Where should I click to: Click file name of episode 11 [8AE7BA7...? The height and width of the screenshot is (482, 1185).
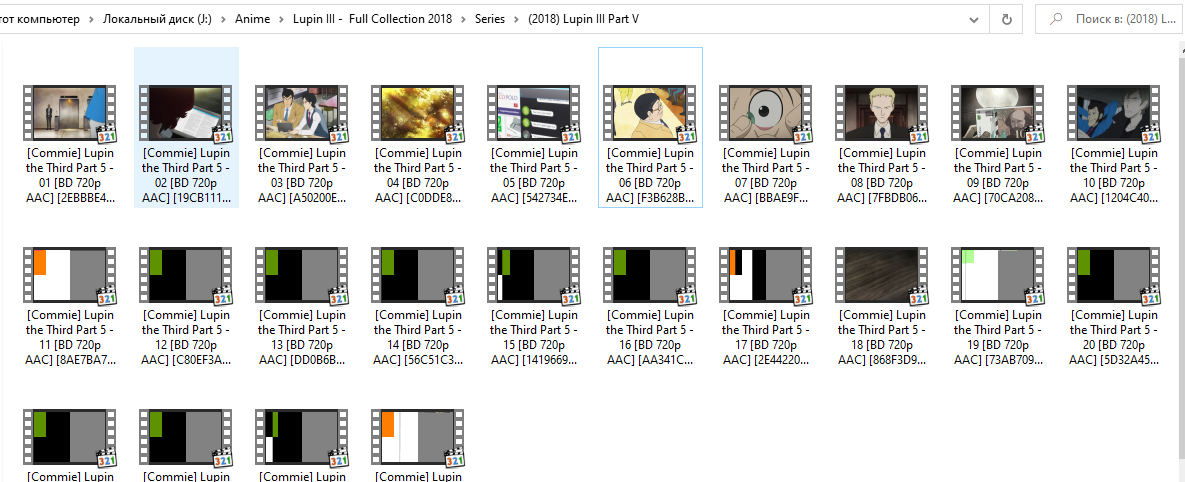coord(70,338)
